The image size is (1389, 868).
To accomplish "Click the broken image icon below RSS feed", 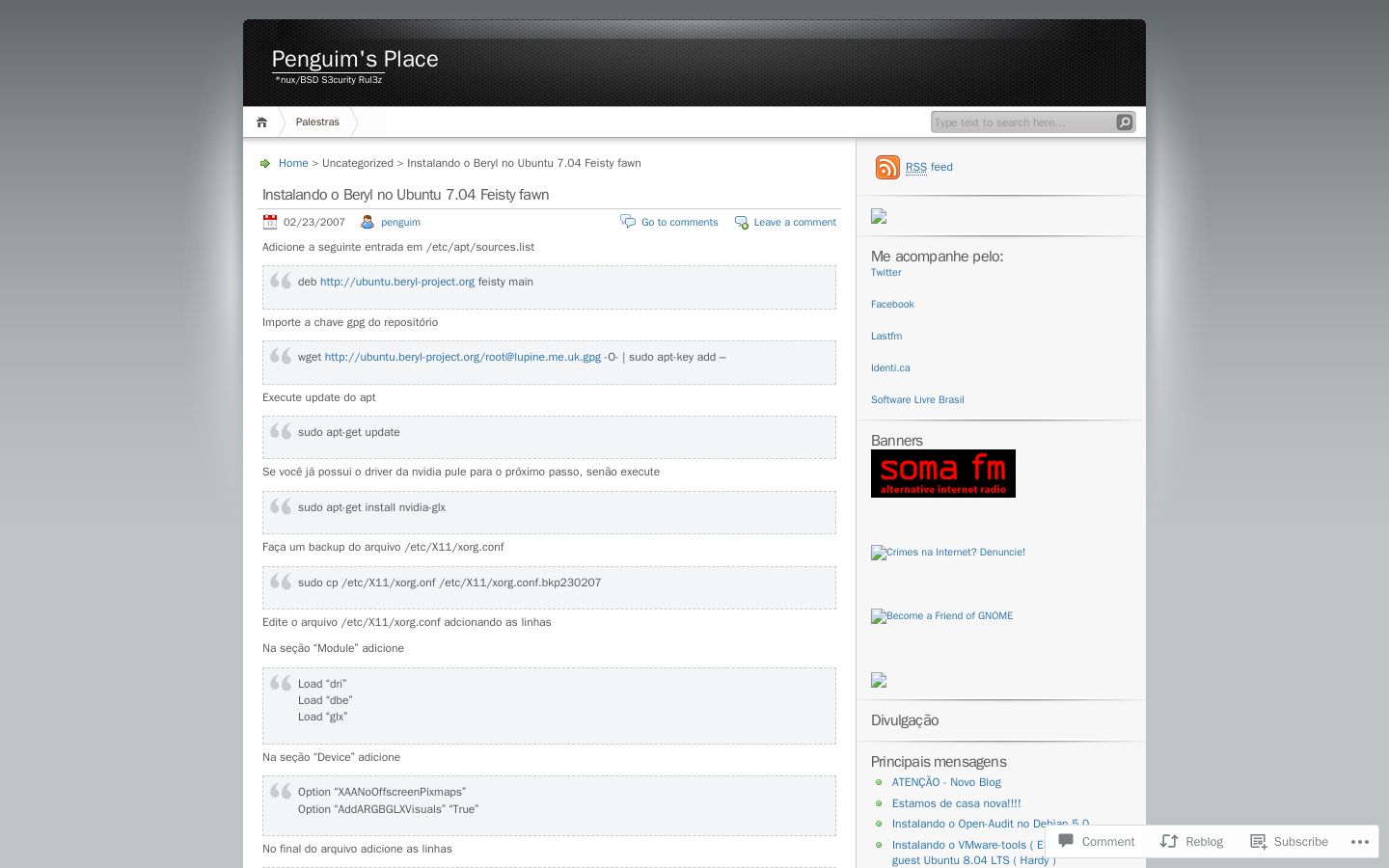I will (879, 217).
